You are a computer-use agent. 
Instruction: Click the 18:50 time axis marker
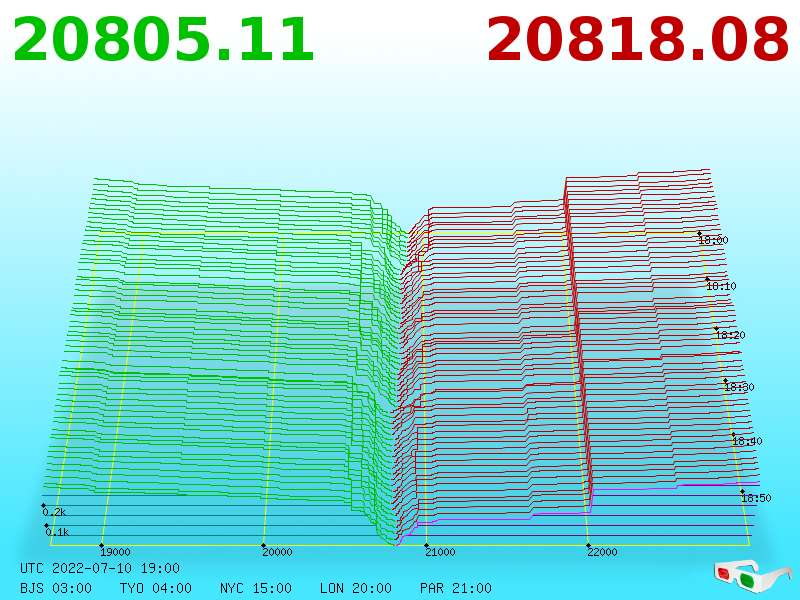coord(756,498)
